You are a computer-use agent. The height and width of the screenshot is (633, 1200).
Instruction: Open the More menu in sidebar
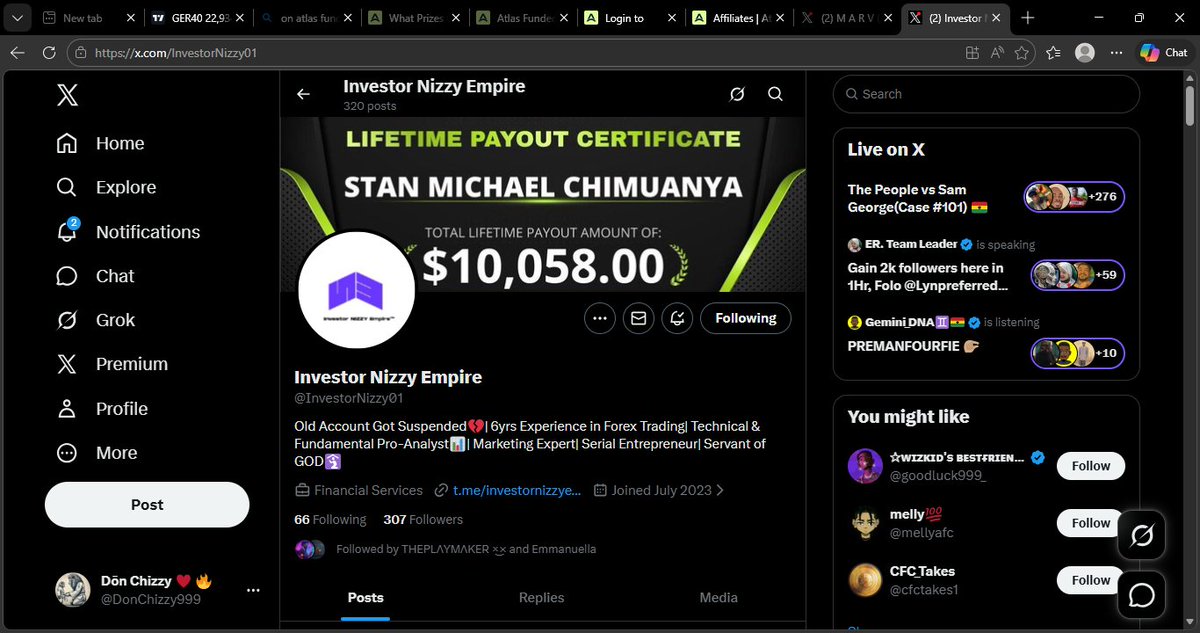pos(96,453)
